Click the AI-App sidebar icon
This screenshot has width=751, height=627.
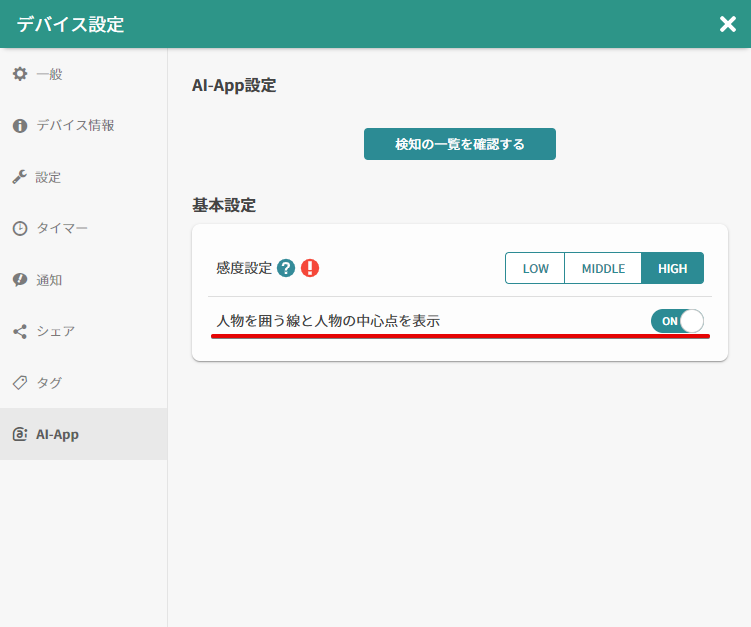20,434
